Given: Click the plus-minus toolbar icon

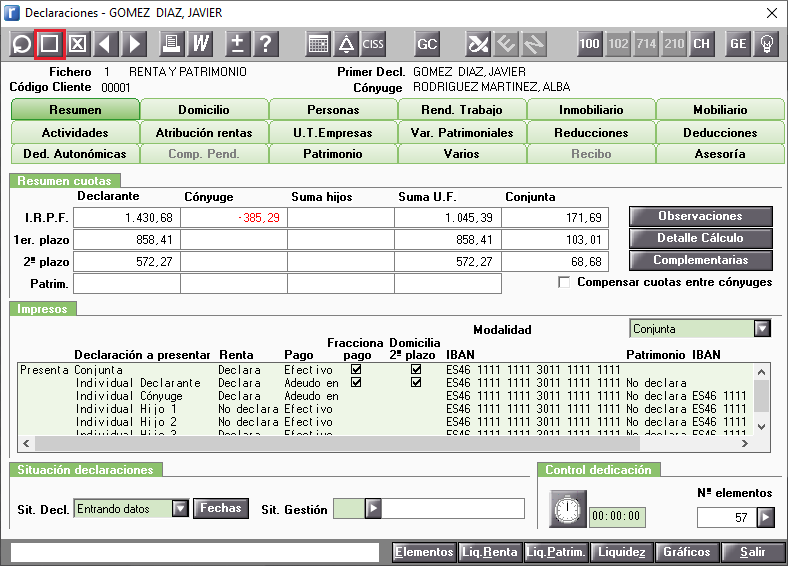Looking at the screenshot, I should coord(238,44).
